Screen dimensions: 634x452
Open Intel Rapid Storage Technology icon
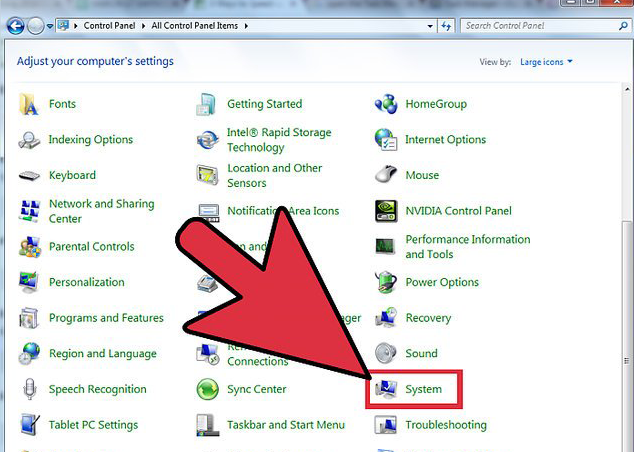[x=207, y=140]
